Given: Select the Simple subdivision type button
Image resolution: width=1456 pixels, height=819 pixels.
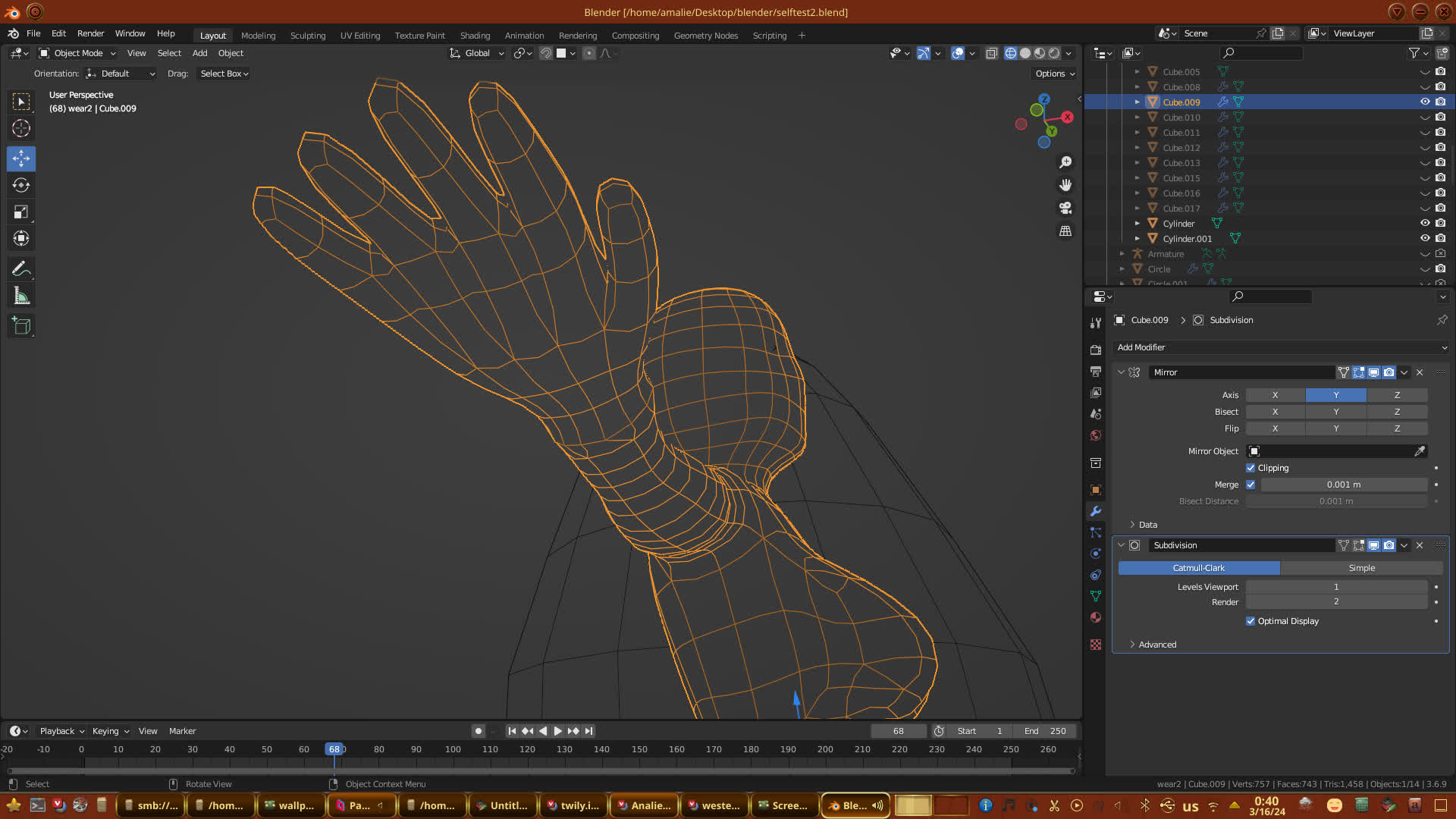Looking at the screenshot, I should (1361, 568).
